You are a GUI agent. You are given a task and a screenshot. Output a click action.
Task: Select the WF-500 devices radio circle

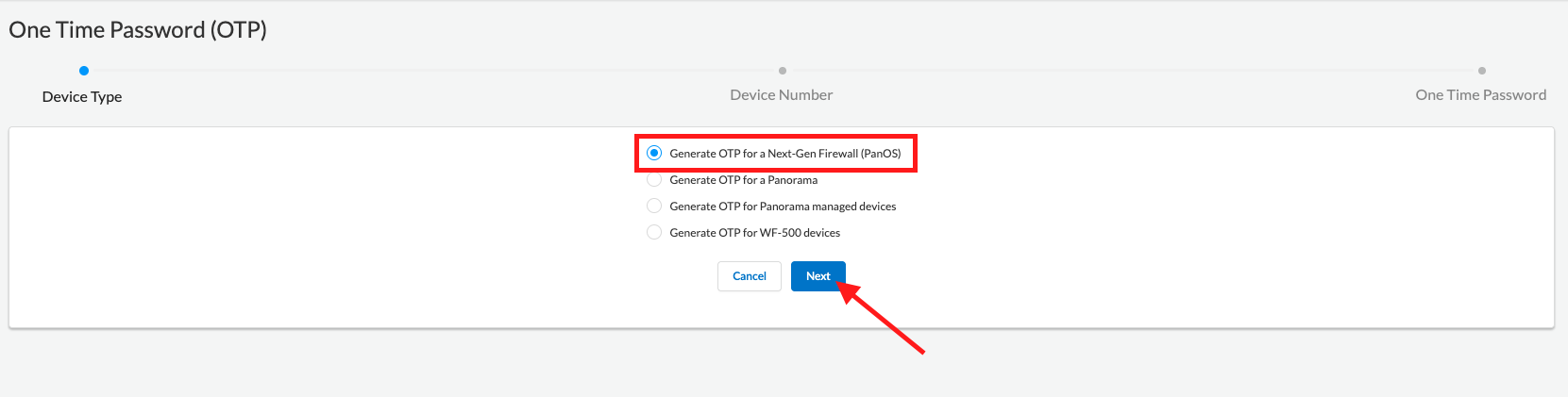click(654, 232)
